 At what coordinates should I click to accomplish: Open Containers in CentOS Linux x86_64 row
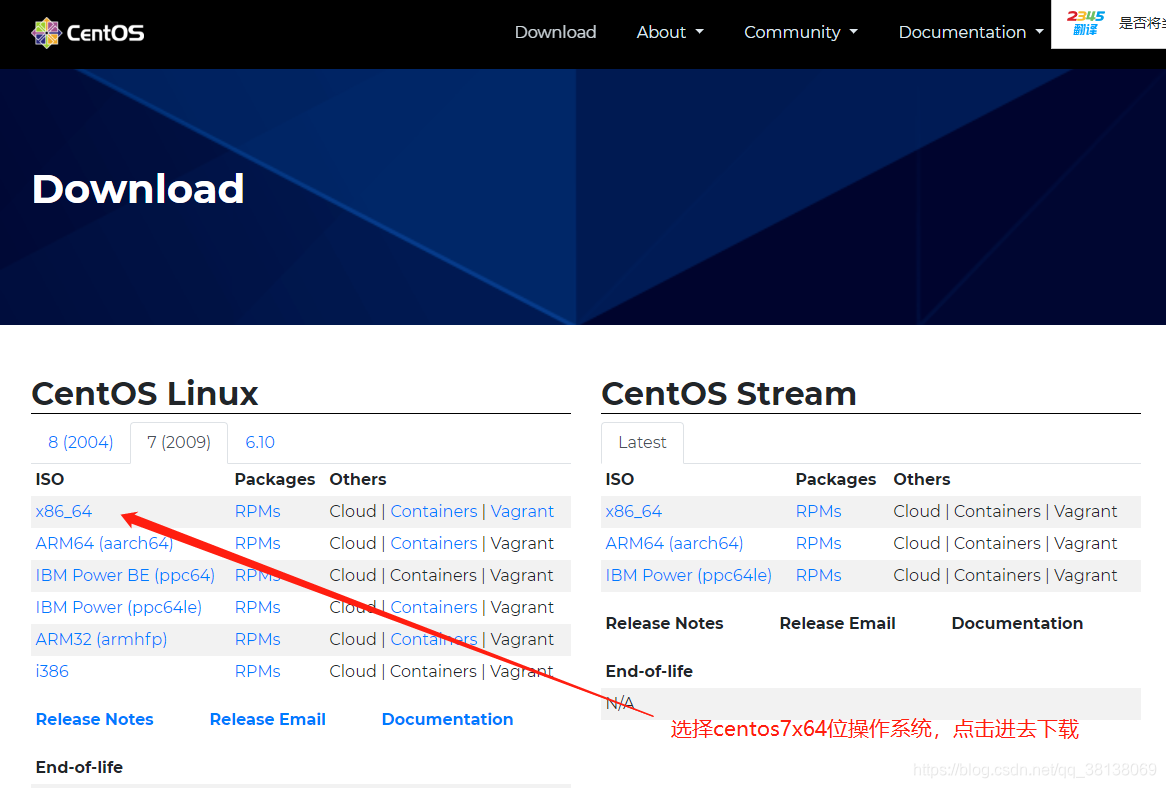[434, 511]
